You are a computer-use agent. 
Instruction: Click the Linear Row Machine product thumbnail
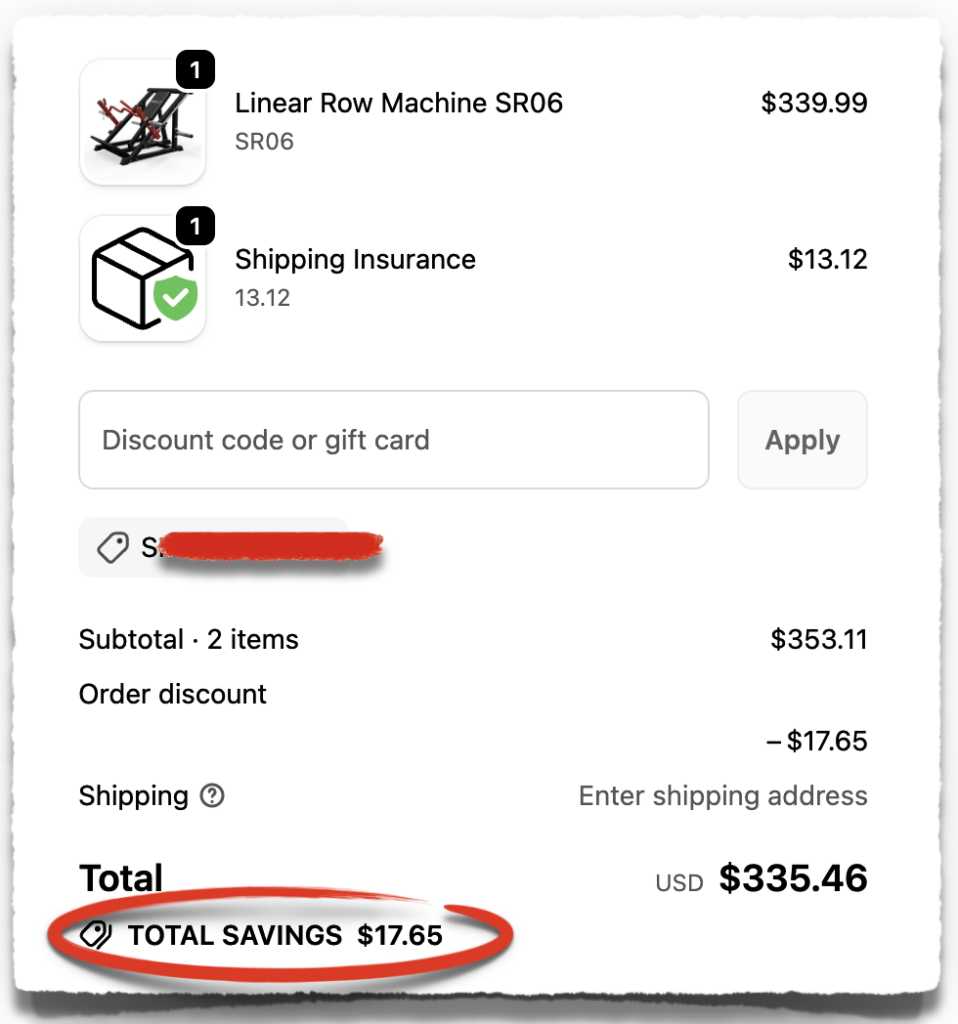click(143, 122)
